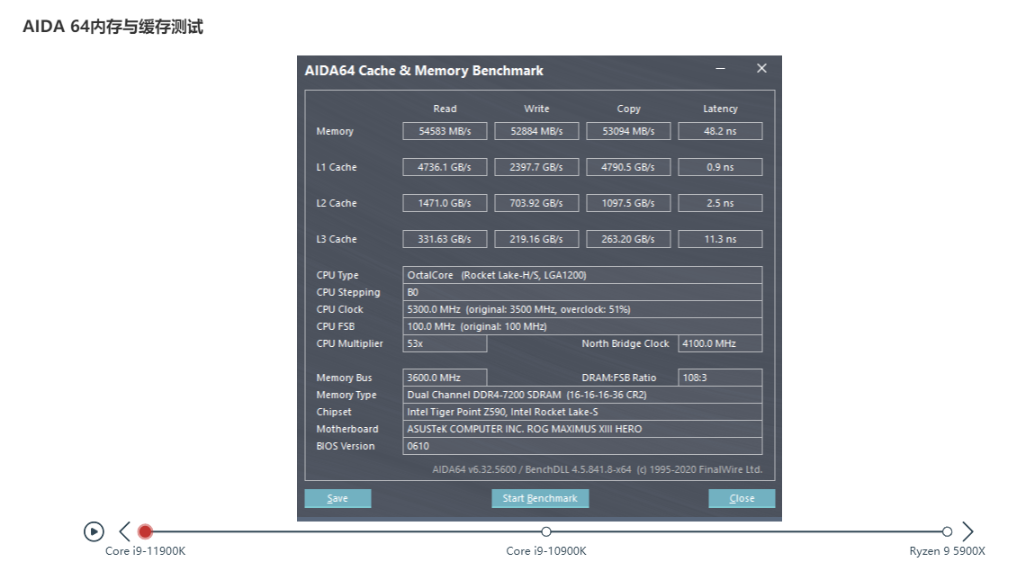Click the L1 Cache Latency value 0.9 ns
Image resolution: width=1016 pixels, height=581 pixels.
coord(720,167)
